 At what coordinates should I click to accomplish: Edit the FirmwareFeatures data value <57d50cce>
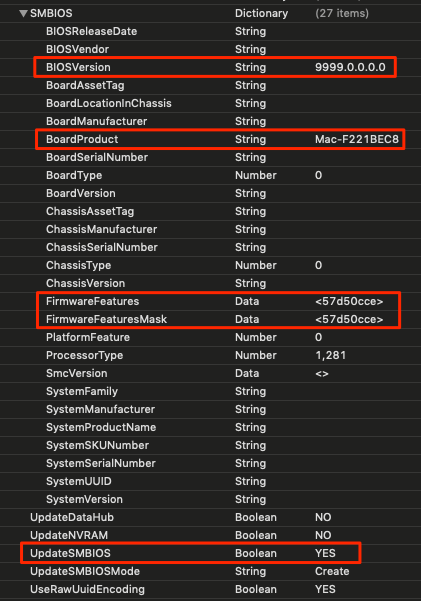pyautogui.click(x=349, y=302)
